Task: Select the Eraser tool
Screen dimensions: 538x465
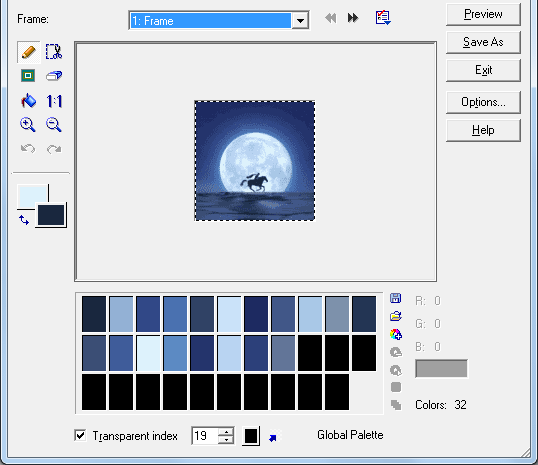Action: (x=54, y=75)
